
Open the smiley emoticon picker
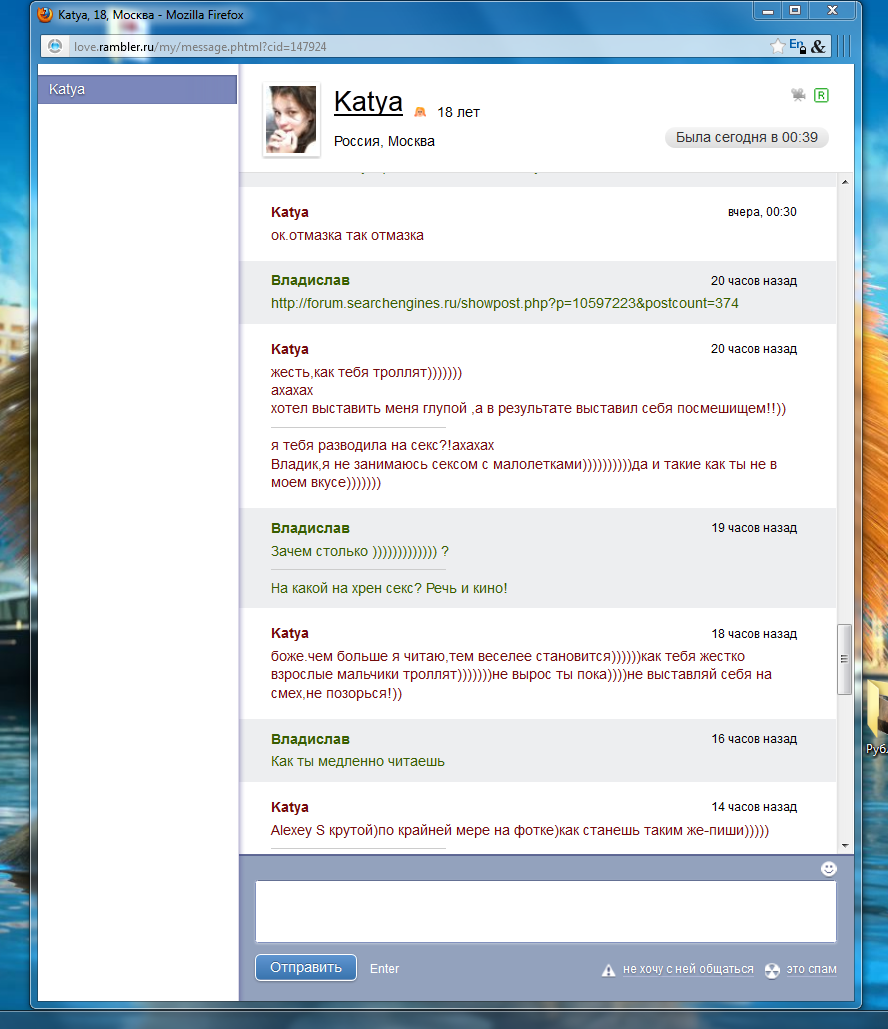point(828,869)
